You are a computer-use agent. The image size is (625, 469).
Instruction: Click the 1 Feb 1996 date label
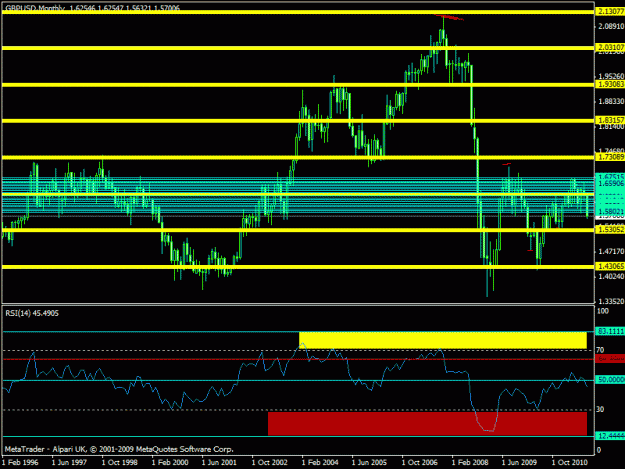click(x=20, y=462)
